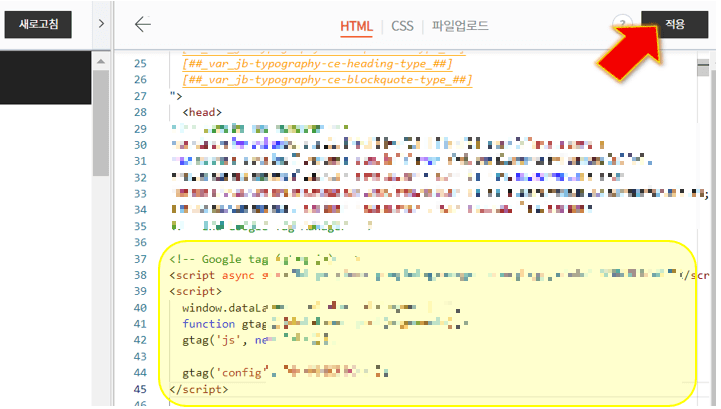The width and height of the screenshot is (721, 409).
Task: Click the 적용 apply button
Action: tap(675, 24)
